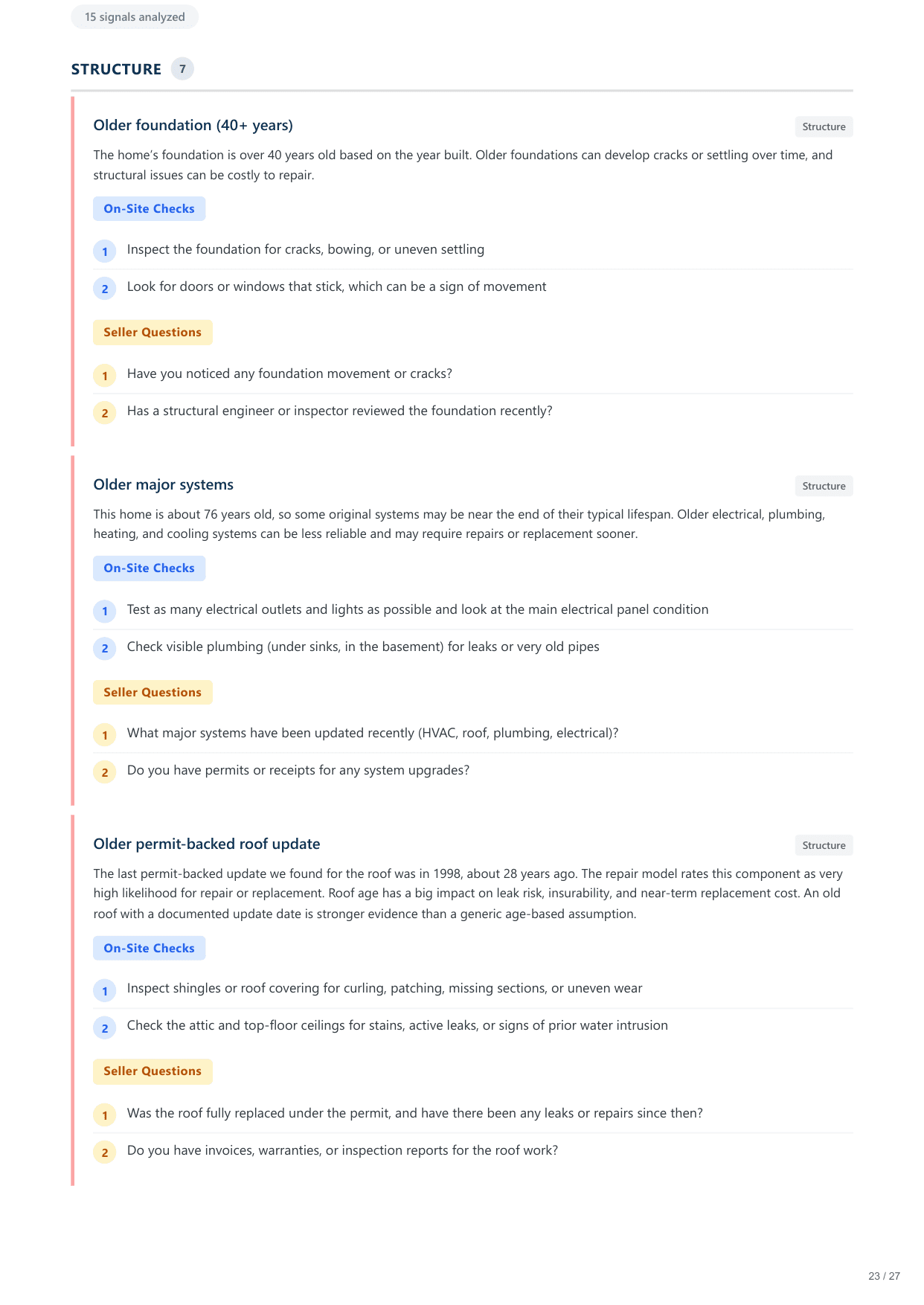Click the page indicator 23 / 27
Image resolution: width=924 pixels, height=1305 pixels.
click(884, 1276)
